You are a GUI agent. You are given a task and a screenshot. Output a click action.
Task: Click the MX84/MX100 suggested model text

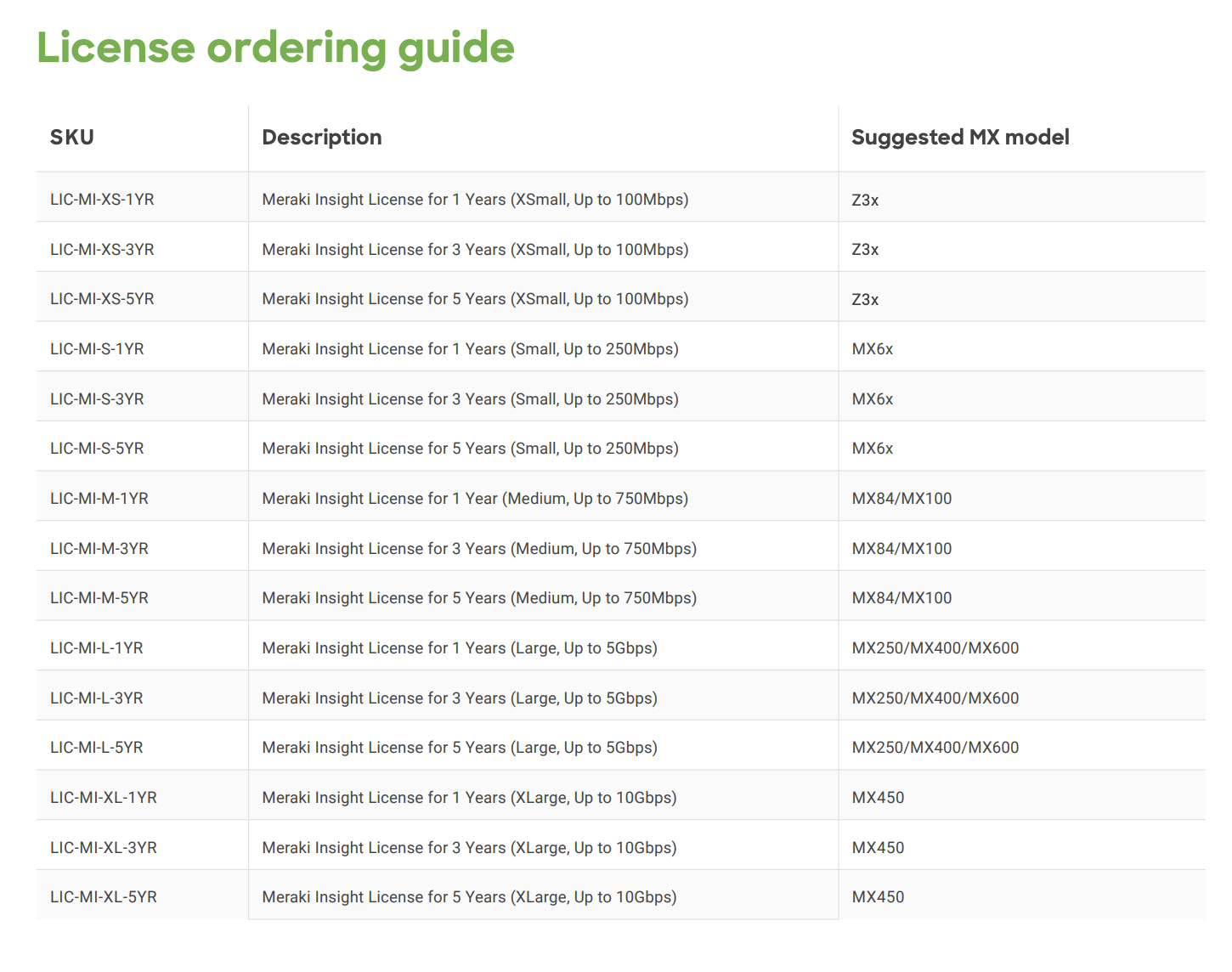click(901, 498)
